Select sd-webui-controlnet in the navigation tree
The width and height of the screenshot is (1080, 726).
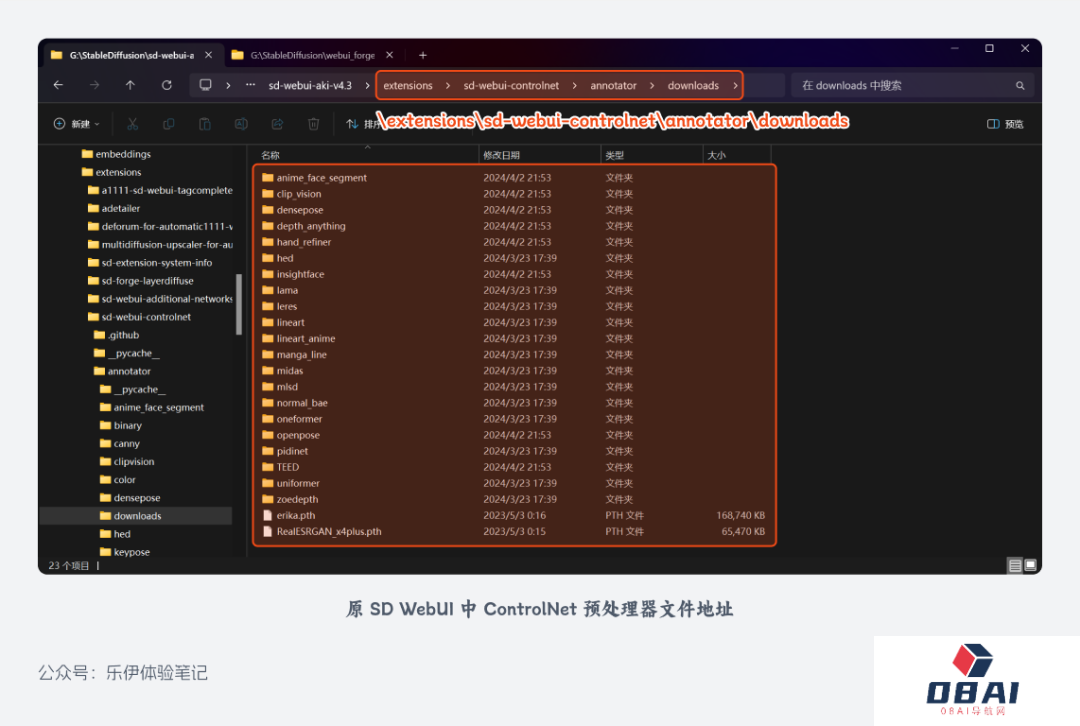[139, 317]
